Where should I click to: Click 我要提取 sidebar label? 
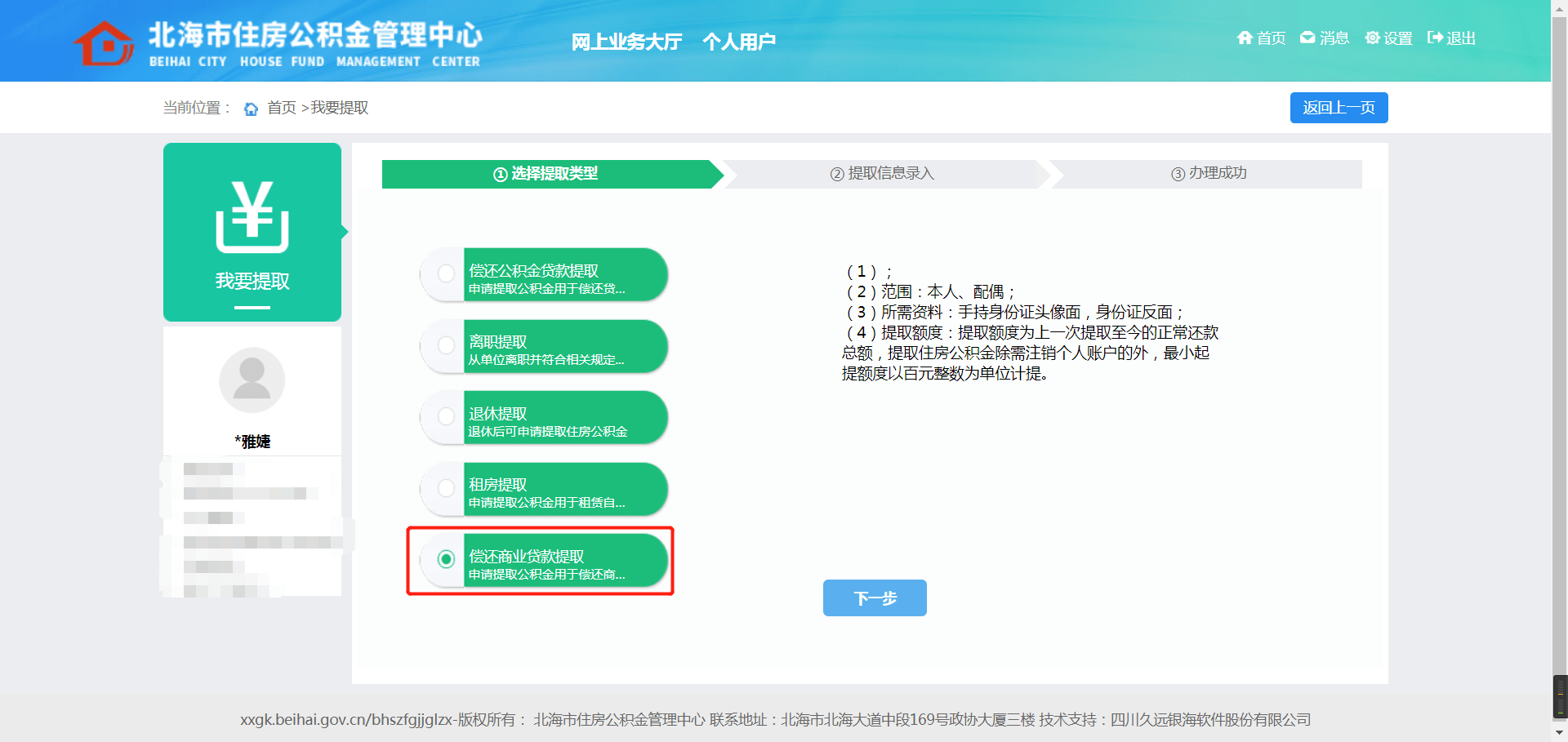click(252, 281)
